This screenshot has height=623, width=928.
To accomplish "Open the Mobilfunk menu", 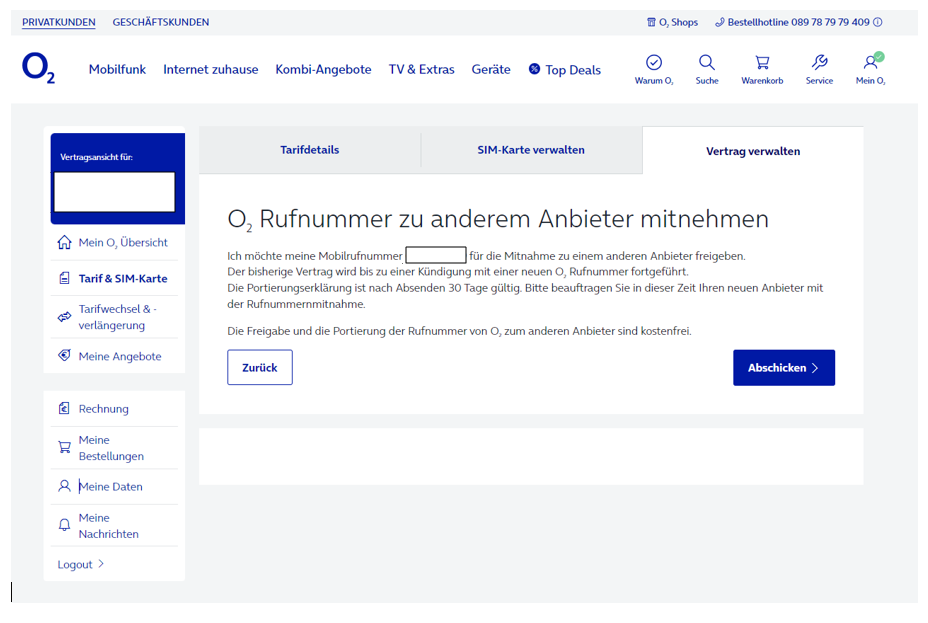I will (117, 69).
